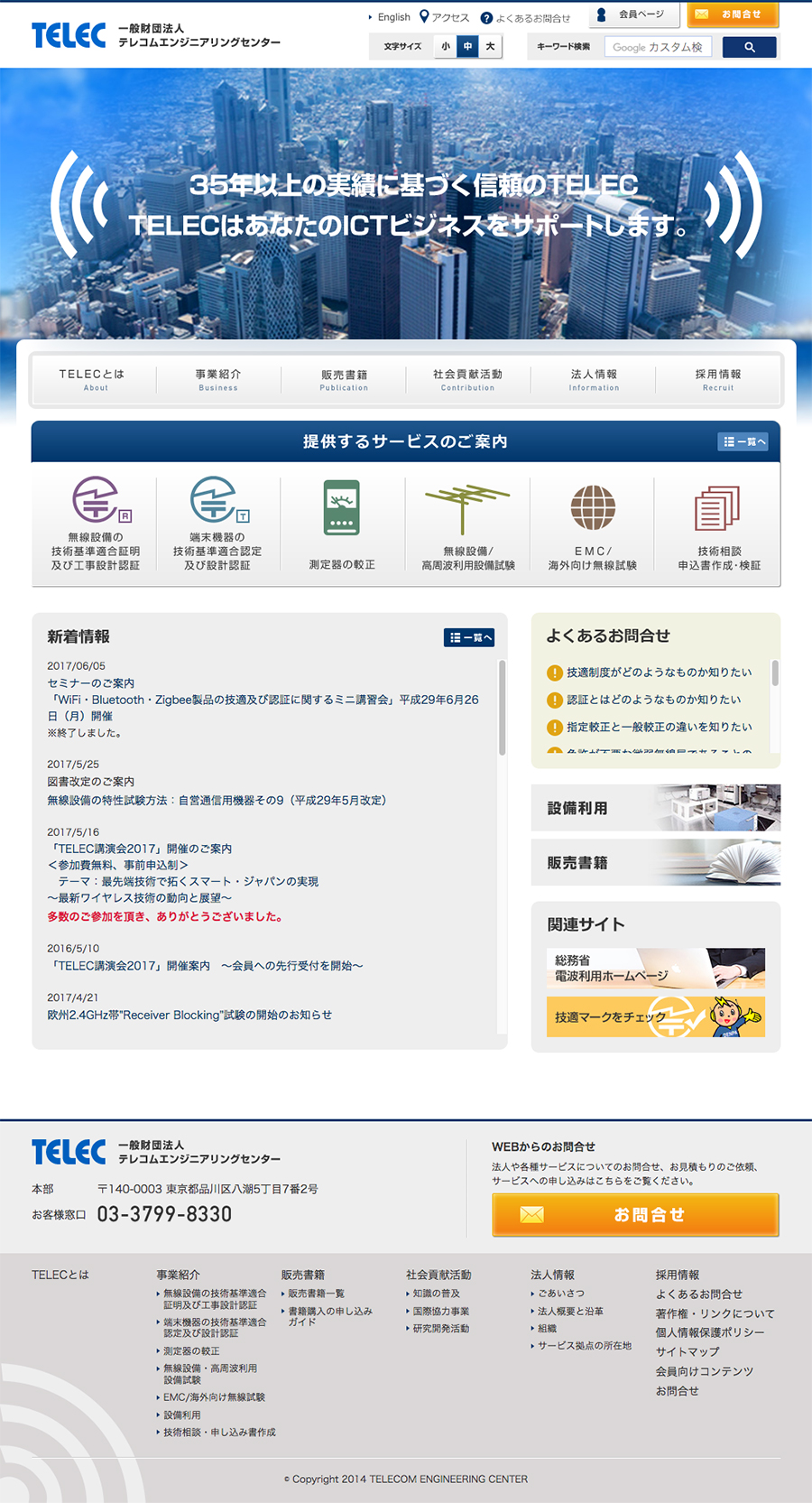Open footer ごあいさつ link
Screen dimensions: 812x1503
pos(561,1294)
